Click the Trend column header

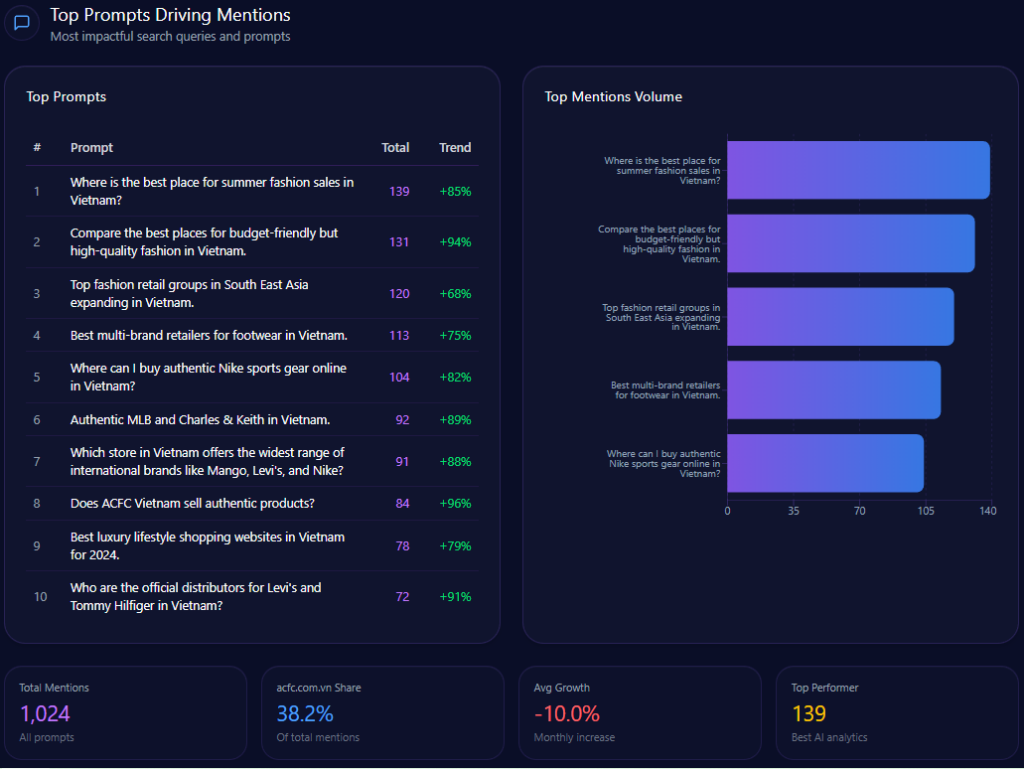click(454, 148)
